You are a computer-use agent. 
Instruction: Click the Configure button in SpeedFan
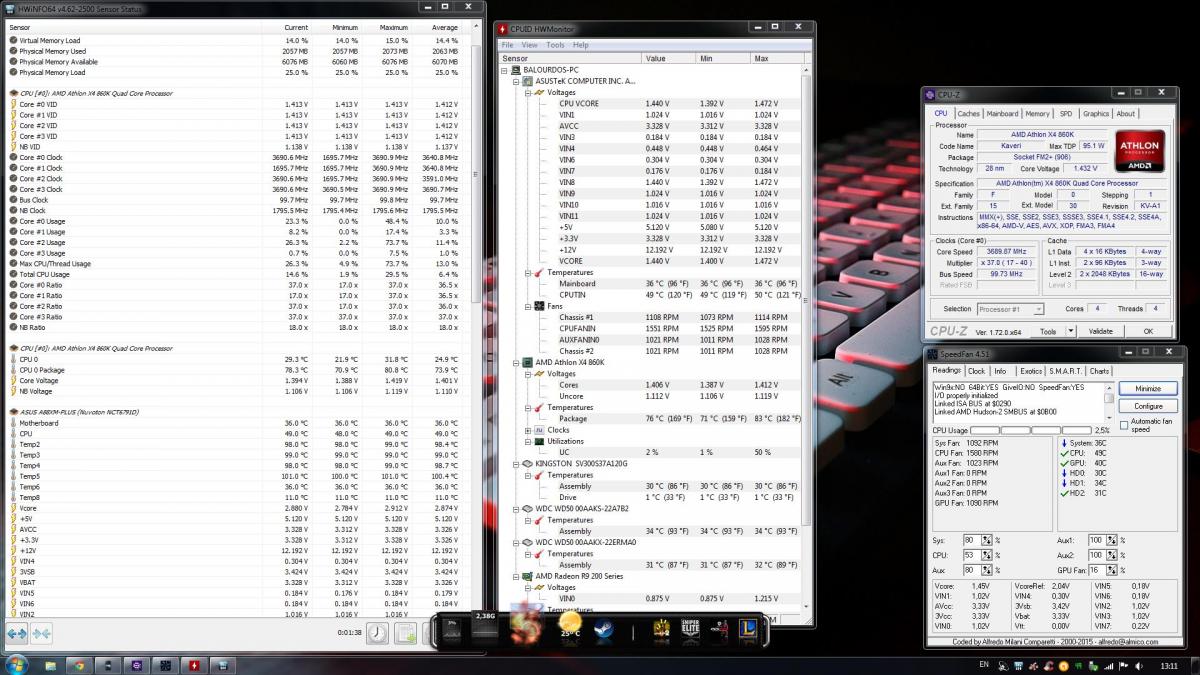point(1148,406)
